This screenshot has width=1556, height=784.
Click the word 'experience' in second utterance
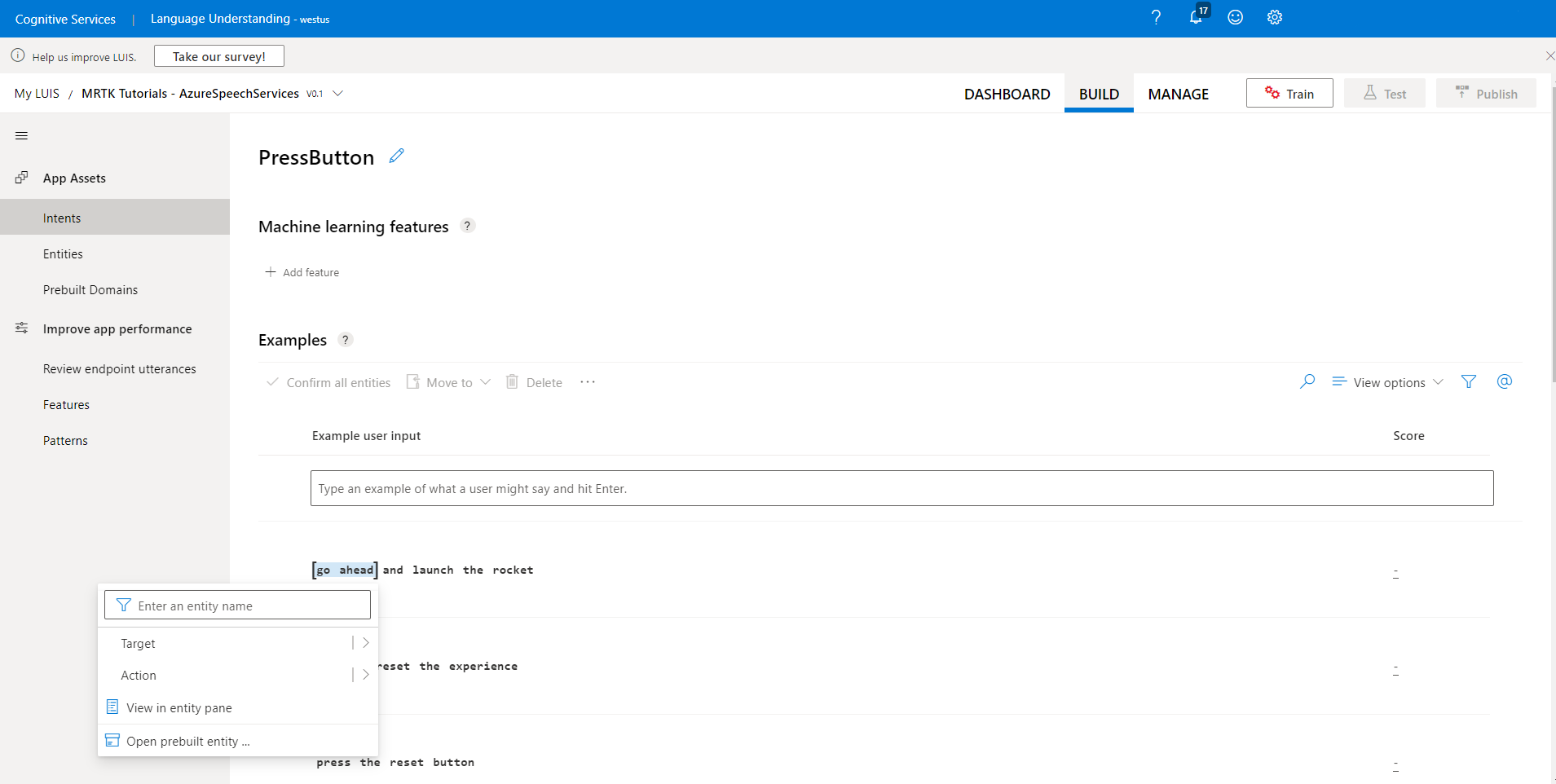pyautogui.click(x=483, y=666)
